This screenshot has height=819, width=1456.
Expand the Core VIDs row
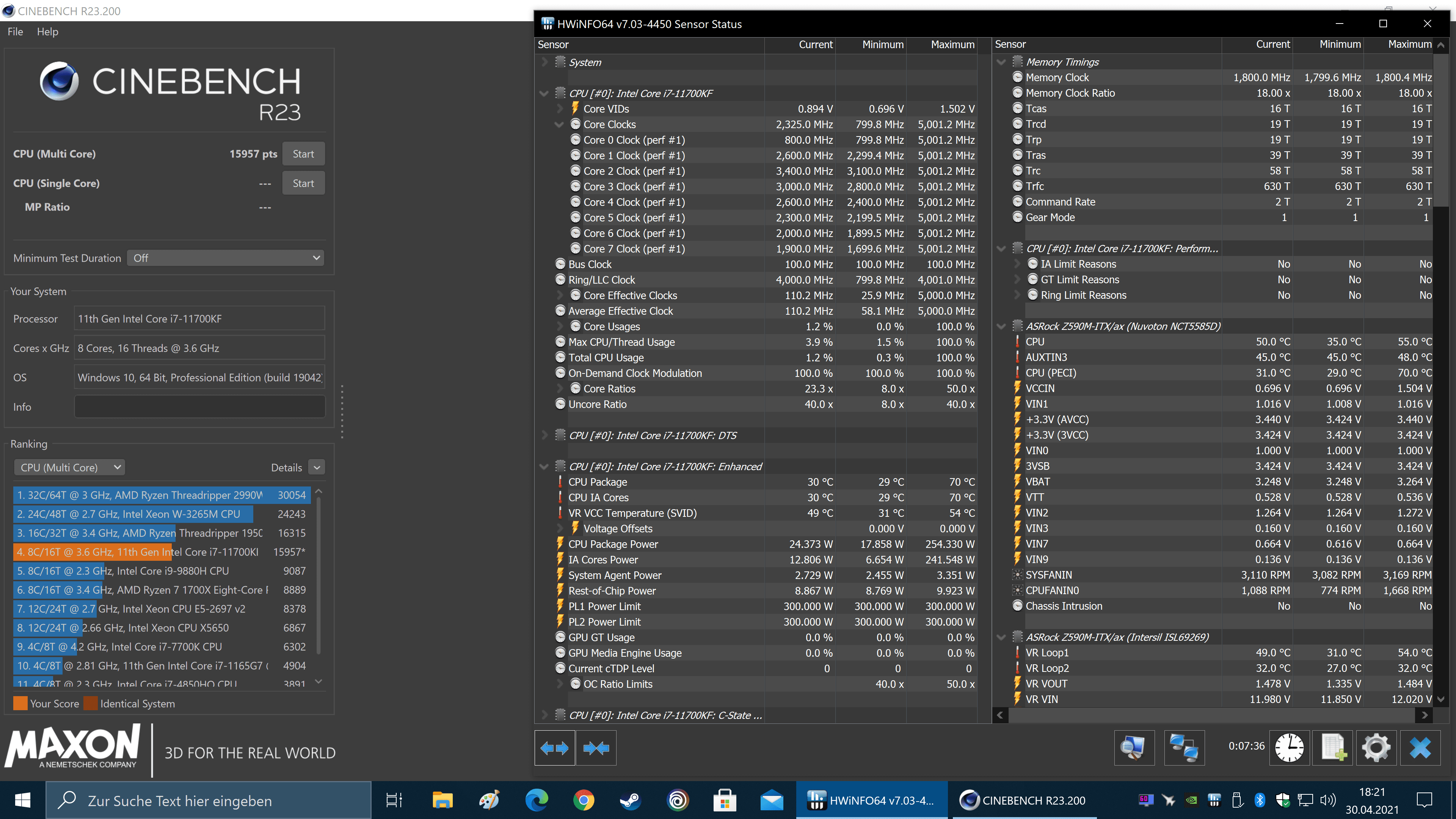(x=560, y=108)
